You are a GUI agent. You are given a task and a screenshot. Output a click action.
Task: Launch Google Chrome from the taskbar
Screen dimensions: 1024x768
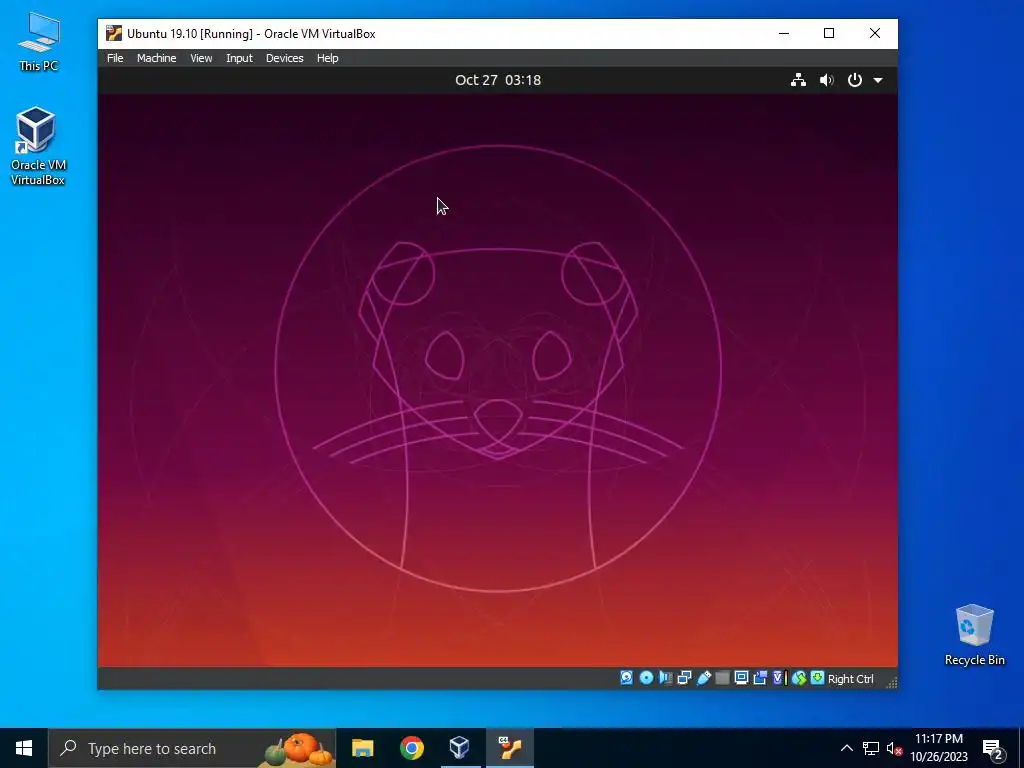(411, 748)
